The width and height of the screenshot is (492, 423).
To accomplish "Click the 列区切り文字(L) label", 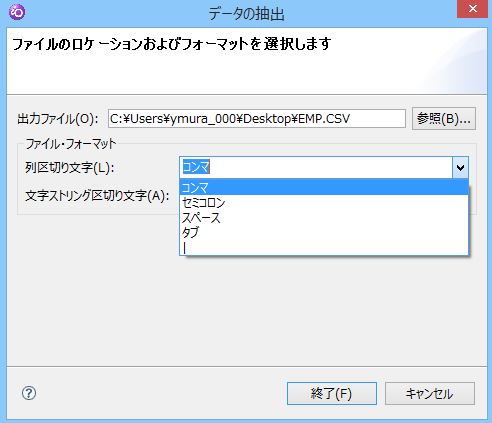I will tap(70, 167).
